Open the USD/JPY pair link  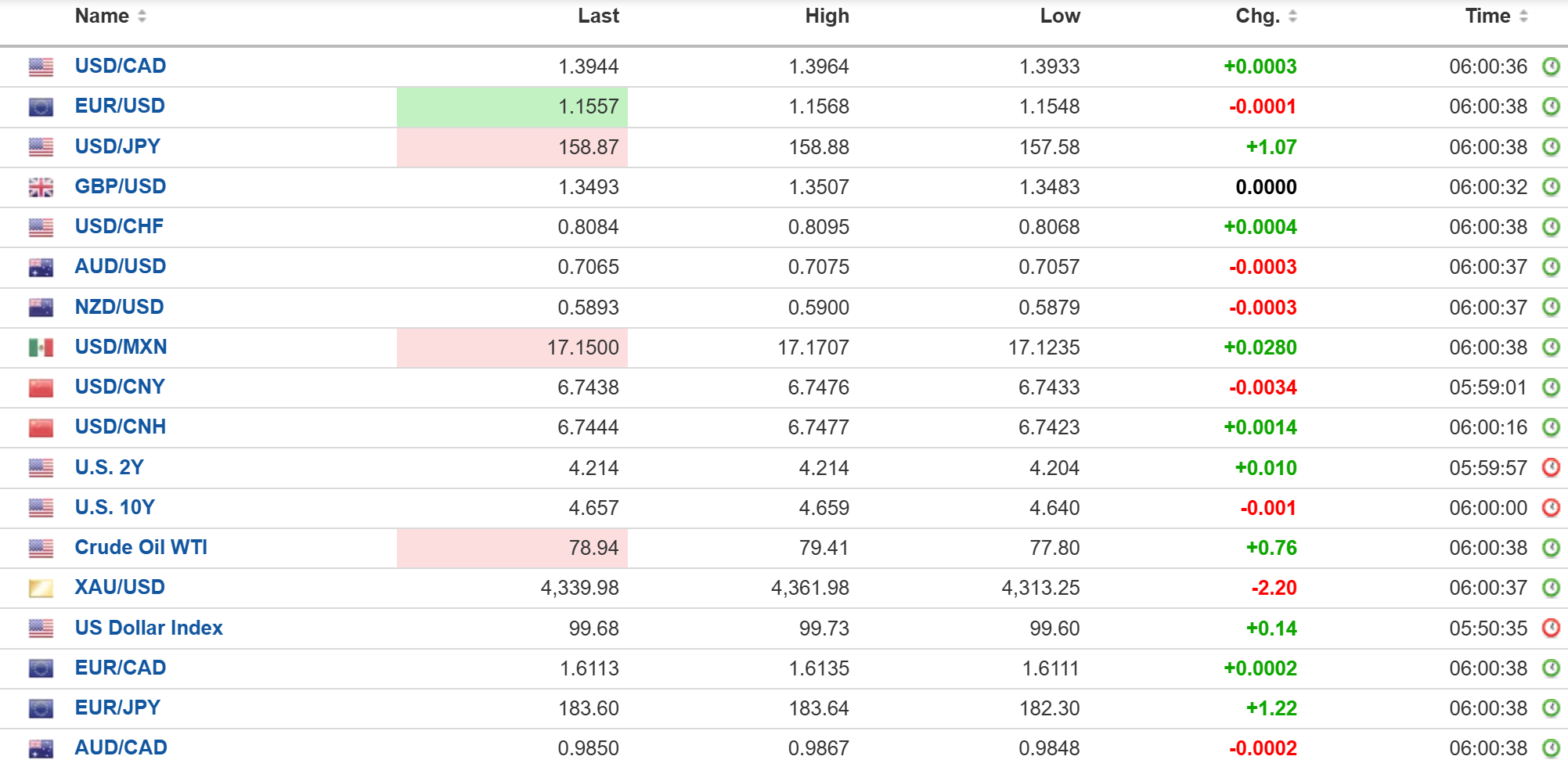[x=117, y=146]
